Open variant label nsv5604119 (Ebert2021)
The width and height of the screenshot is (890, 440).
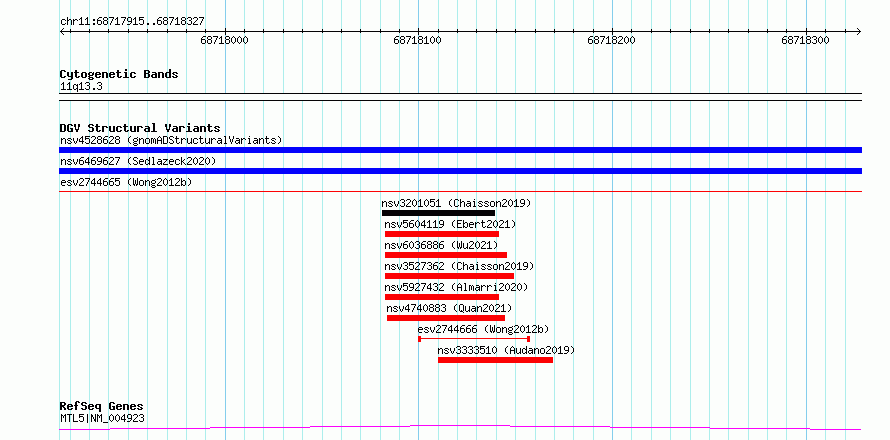point(451,224)
